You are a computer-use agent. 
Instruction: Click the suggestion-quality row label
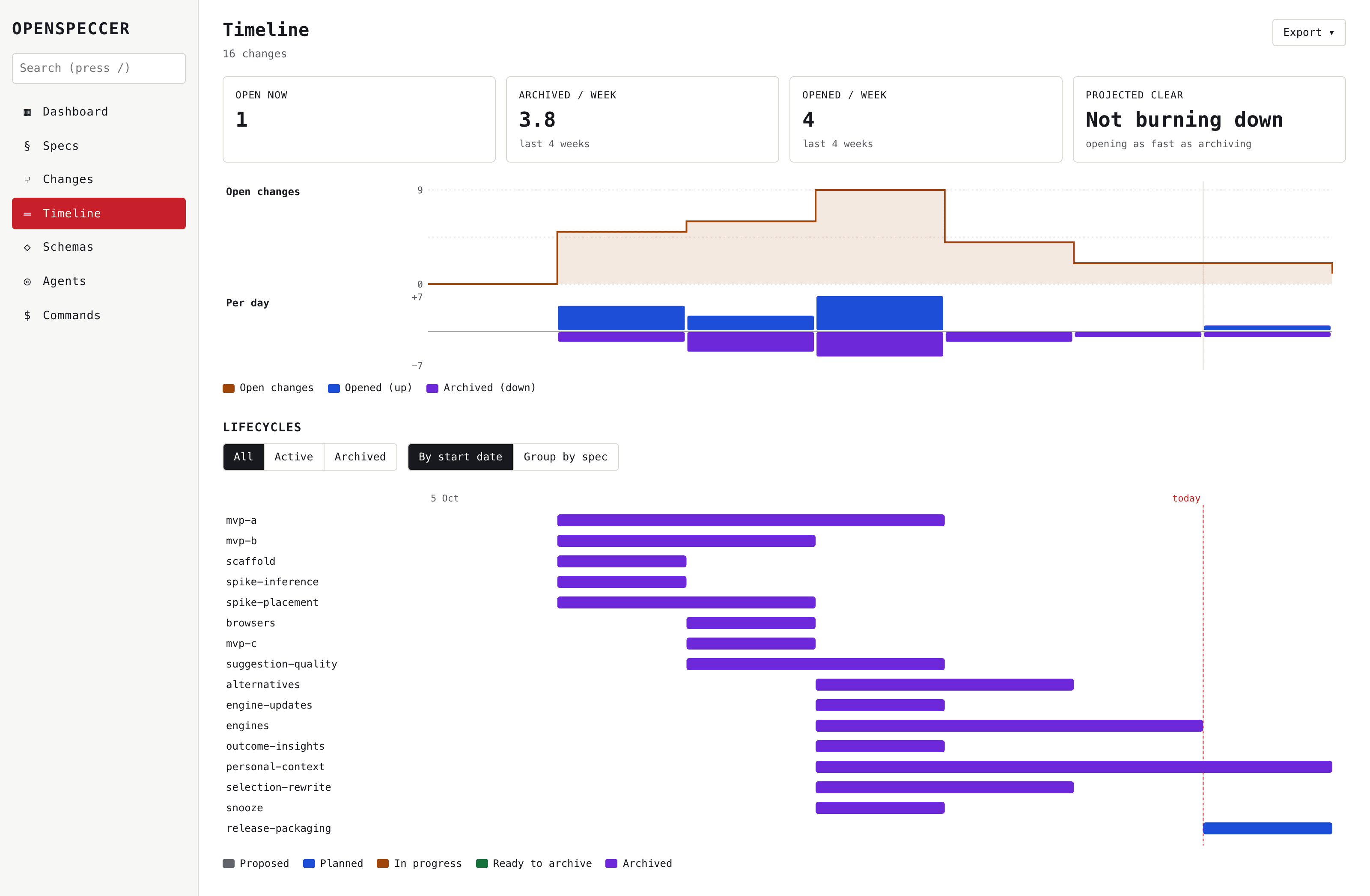point(281,665)
